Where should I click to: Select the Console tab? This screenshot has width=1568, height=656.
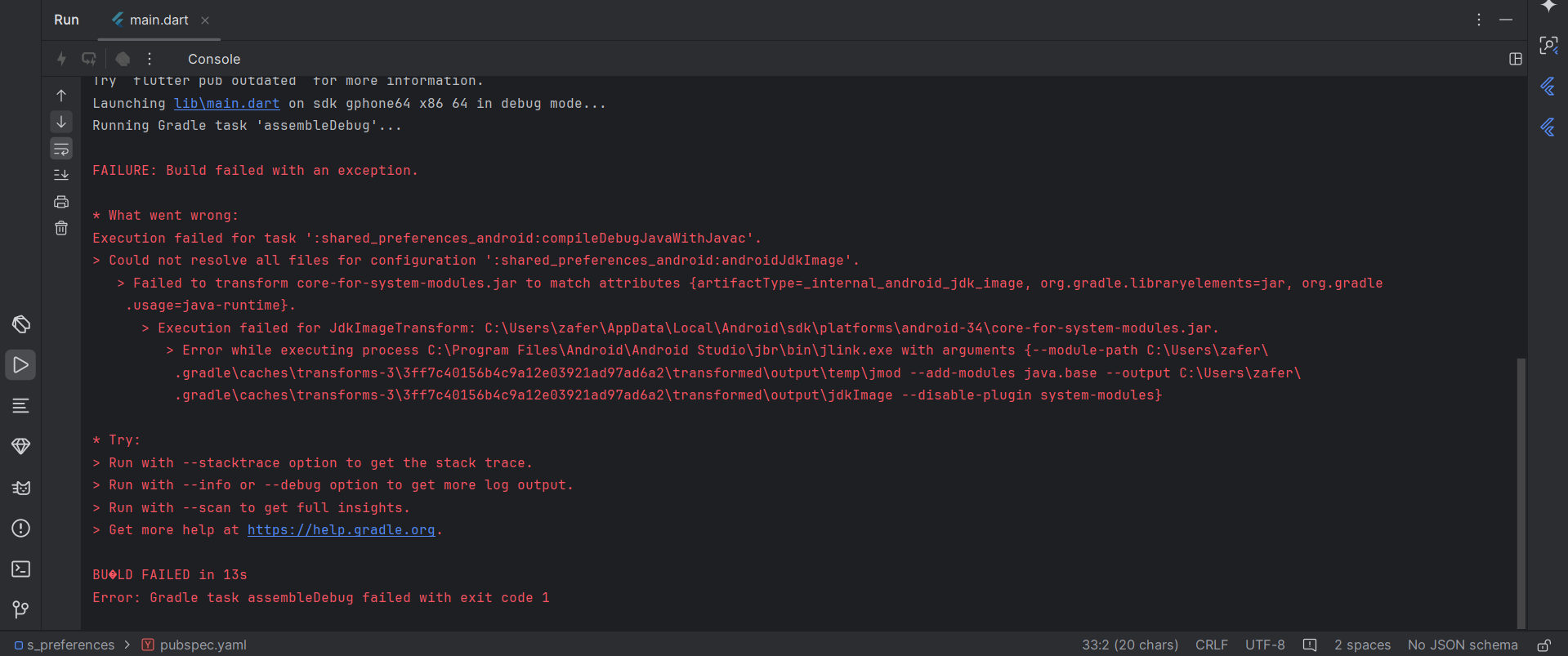tap(214, 59)
